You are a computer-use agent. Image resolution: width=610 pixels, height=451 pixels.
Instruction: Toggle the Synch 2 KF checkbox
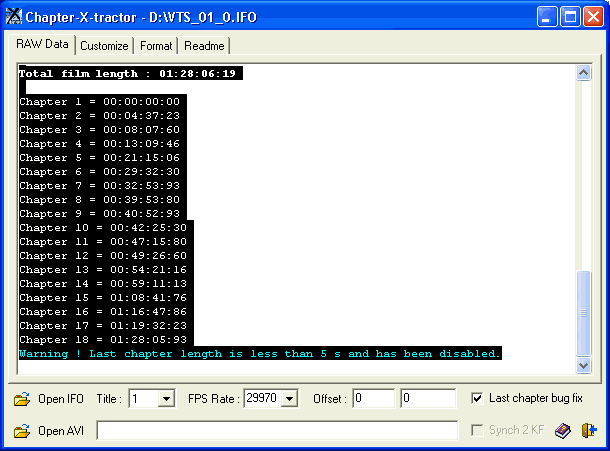tap(477, 430)
